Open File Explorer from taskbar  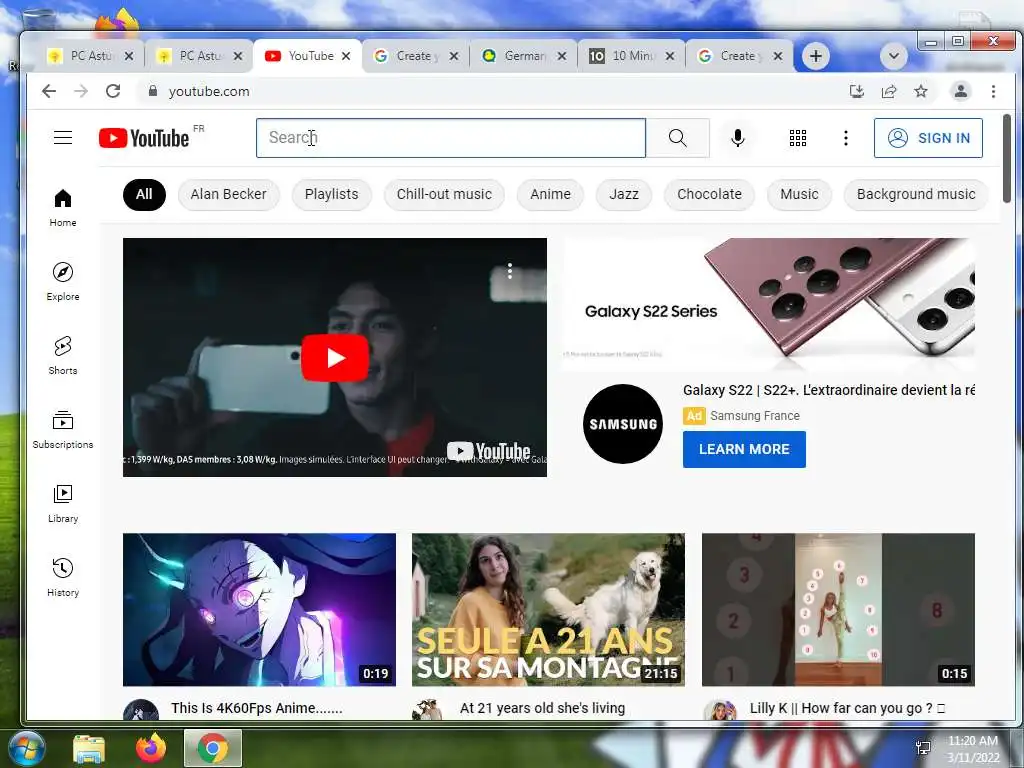[x=89, y=749]
